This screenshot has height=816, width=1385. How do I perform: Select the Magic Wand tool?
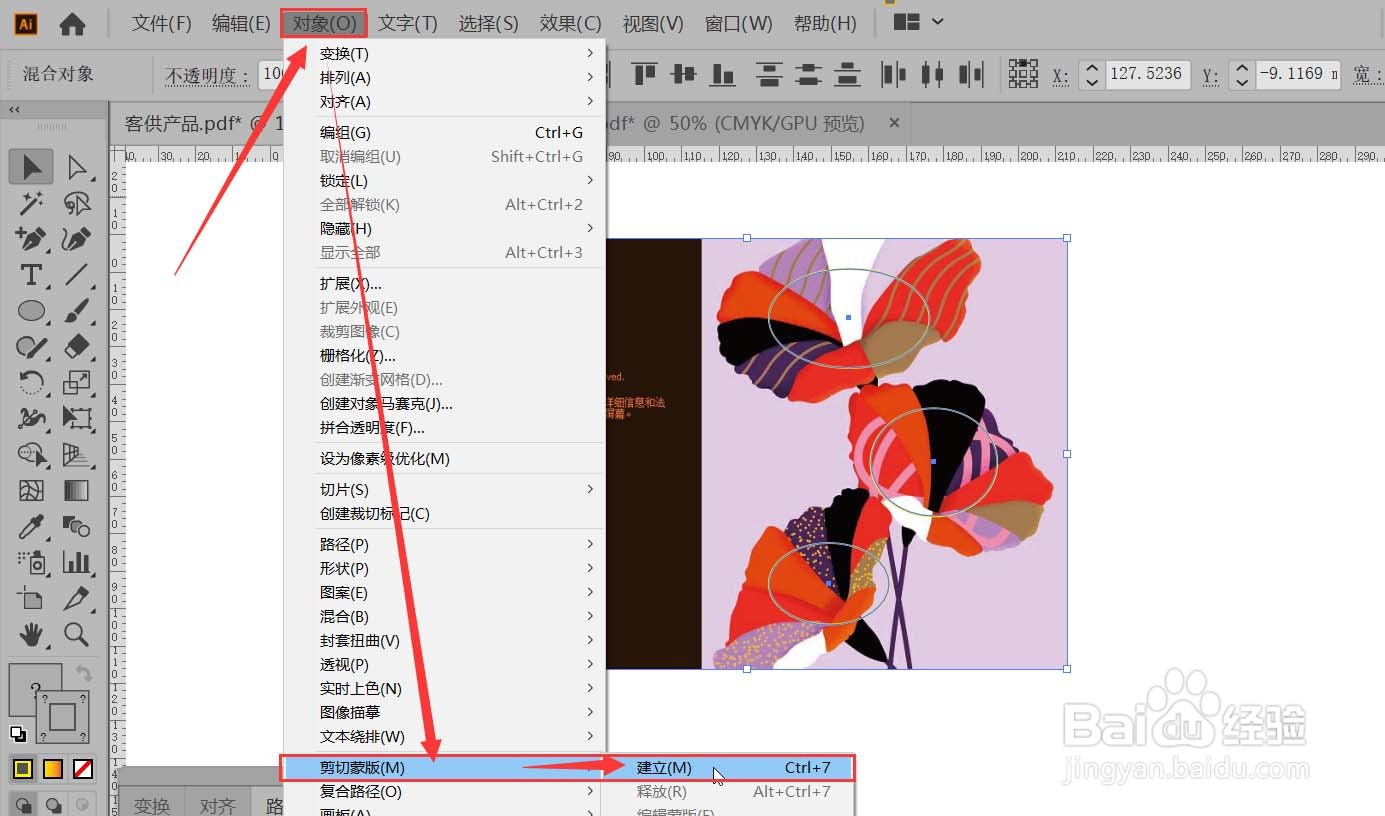click(31, 203)
